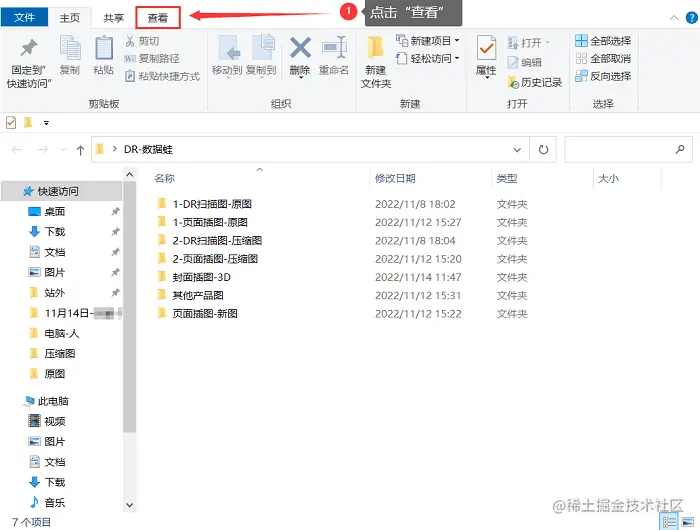This screenshot has height=530, width=700.
Task: Click the Move to (移动到) icon
Action: click(x=227, y=48)
